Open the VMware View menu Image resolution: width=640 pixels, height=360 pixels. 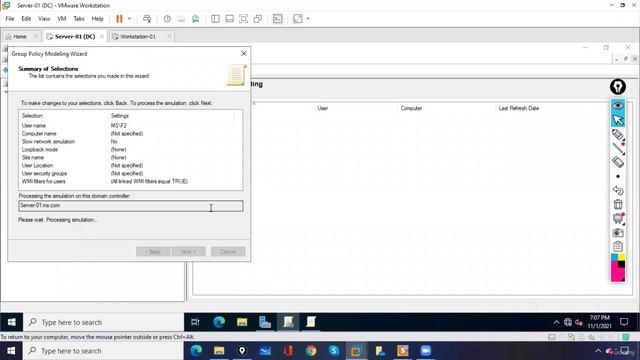[44, 19]
